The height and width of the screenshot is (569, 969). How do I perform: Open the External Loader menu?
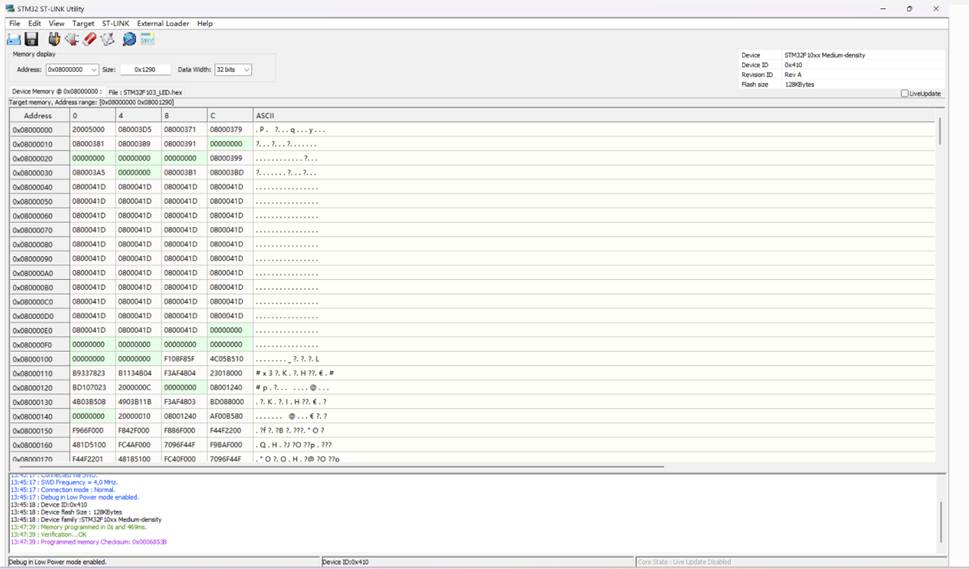(x=163, y=23)
